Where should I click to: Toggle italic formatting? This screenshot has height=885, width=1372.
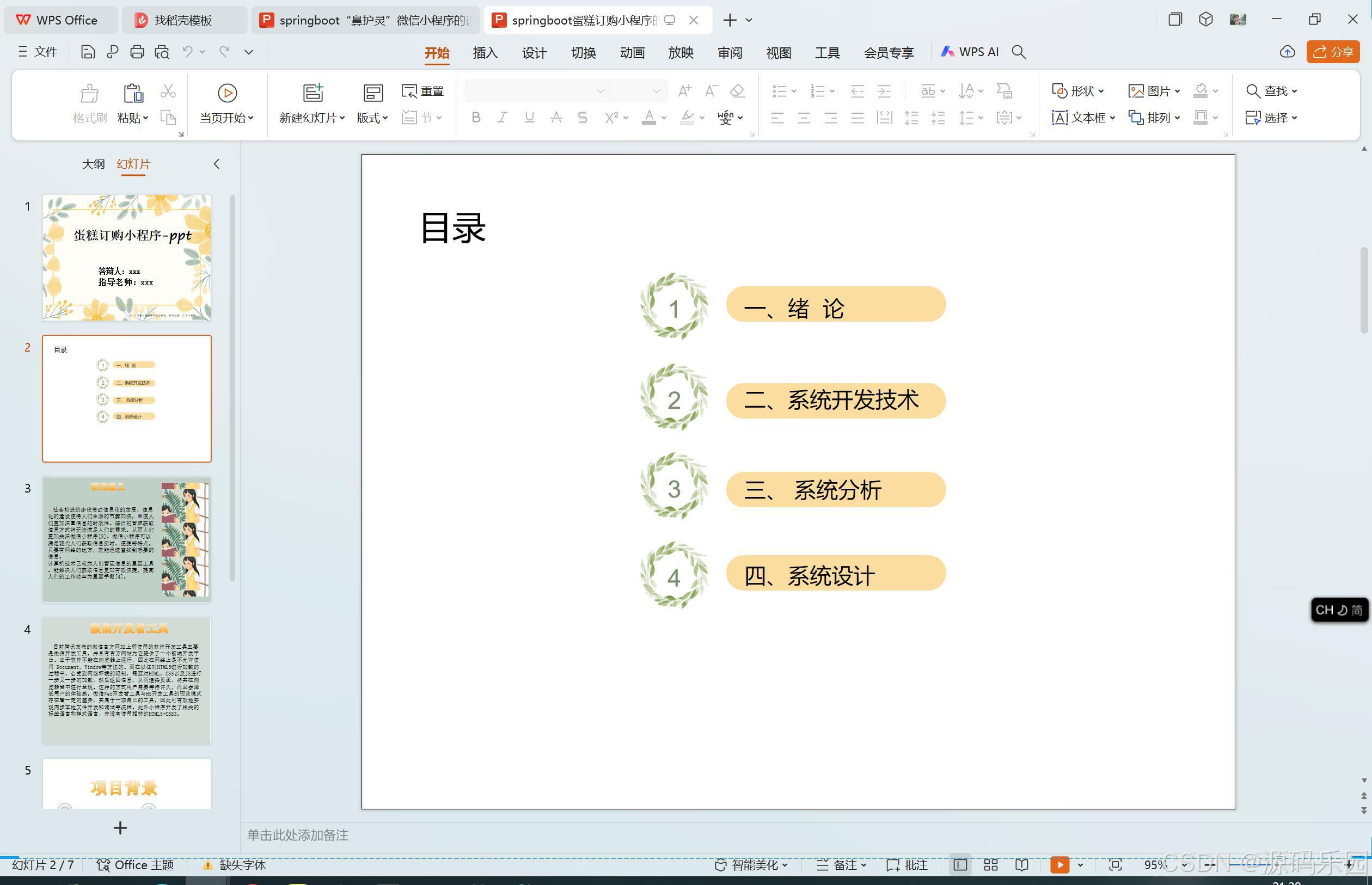502,117
